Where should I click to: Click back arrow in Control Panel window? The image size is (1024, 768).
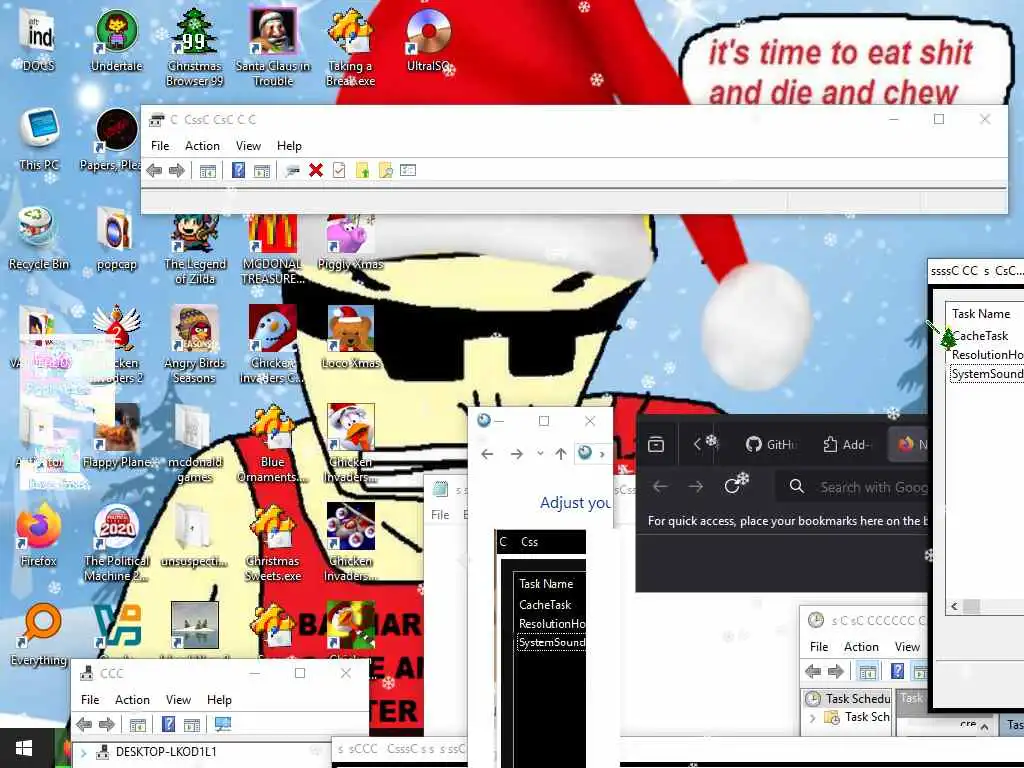487,453
